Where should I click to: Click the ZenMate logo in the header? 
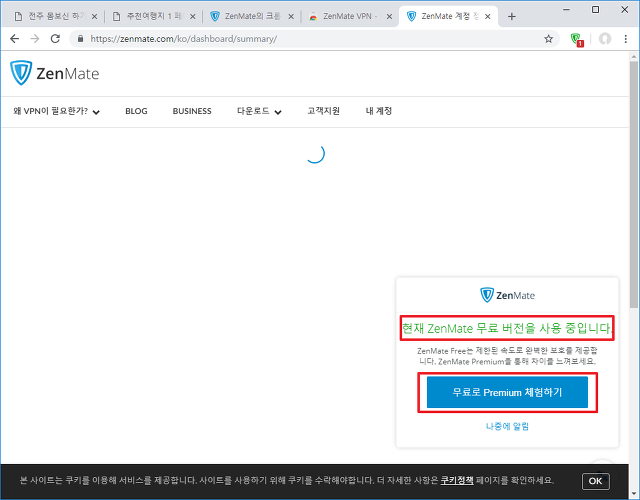(55, 73)
